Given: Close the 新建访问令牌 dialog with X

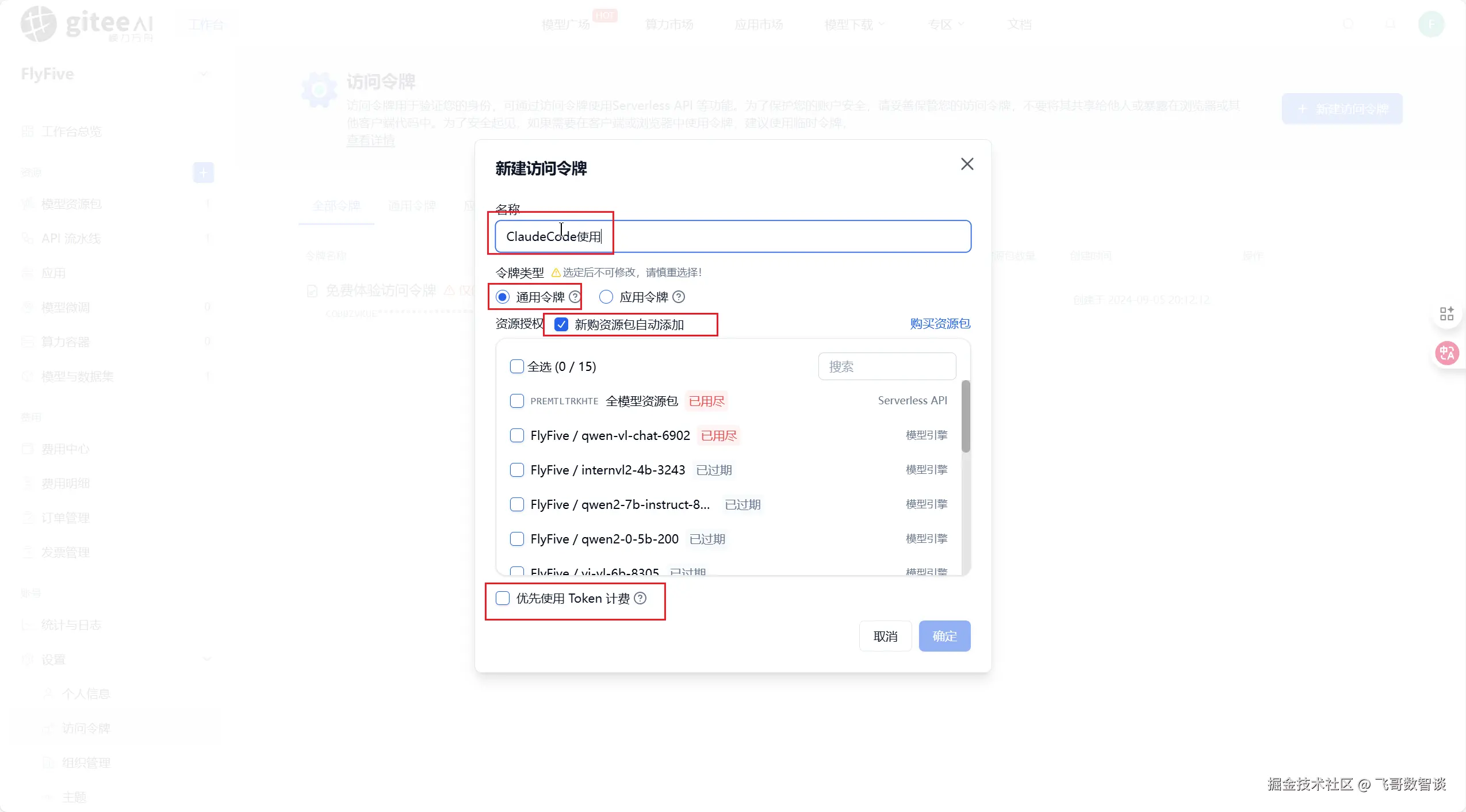Looking at the screenshot, I should 967,164.
